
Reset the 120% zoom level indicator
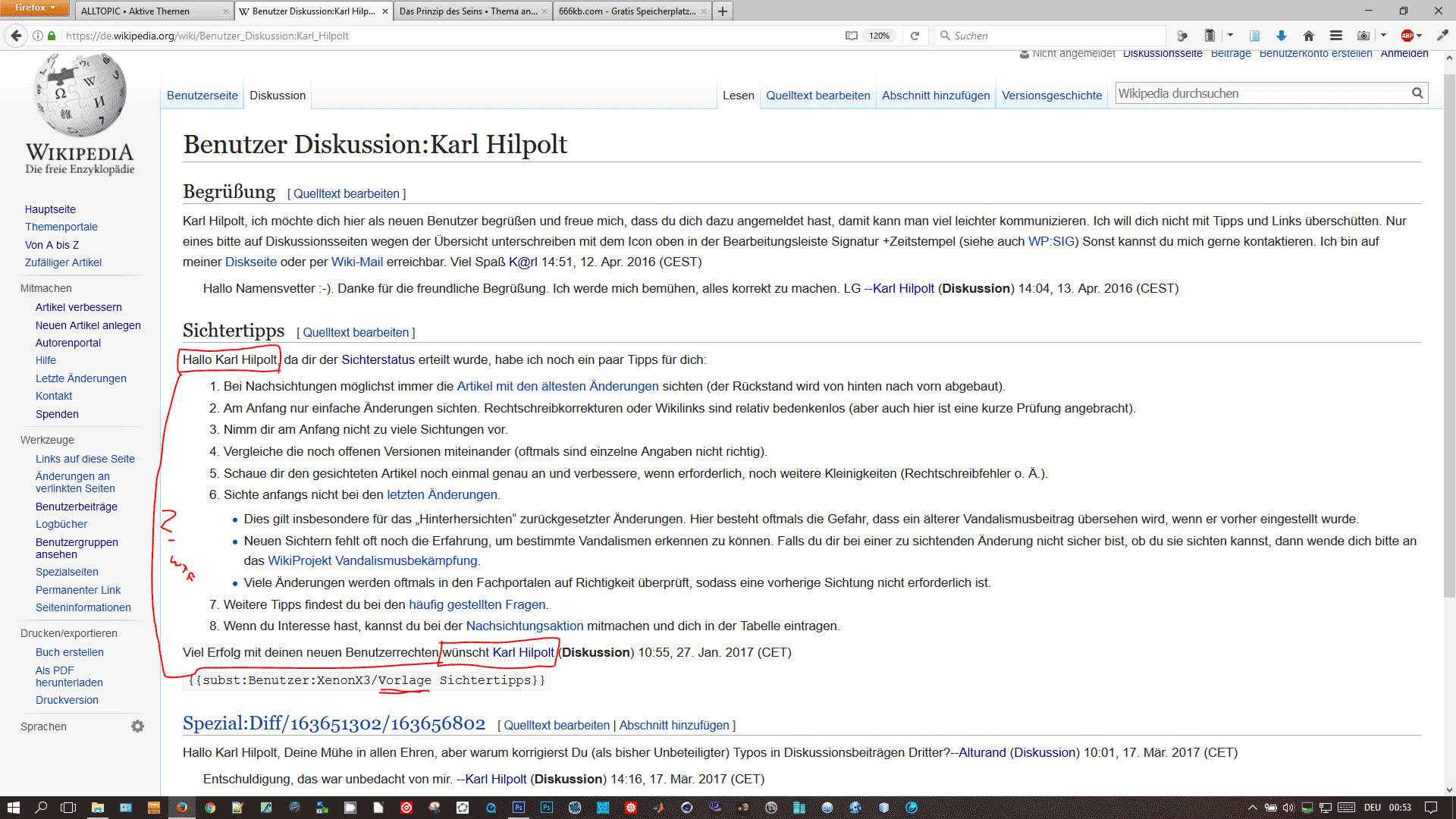(x=879, y=36)
